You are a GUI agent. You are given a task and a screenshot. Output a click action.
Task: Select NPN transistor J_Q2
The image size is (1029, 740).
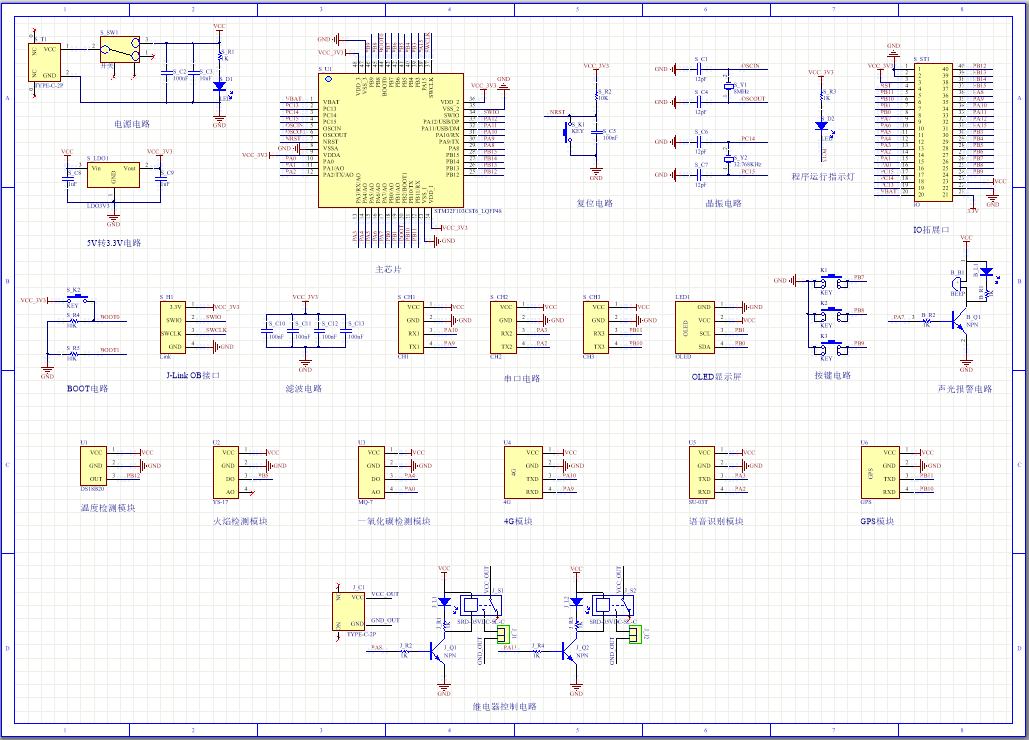coord(571,651)
